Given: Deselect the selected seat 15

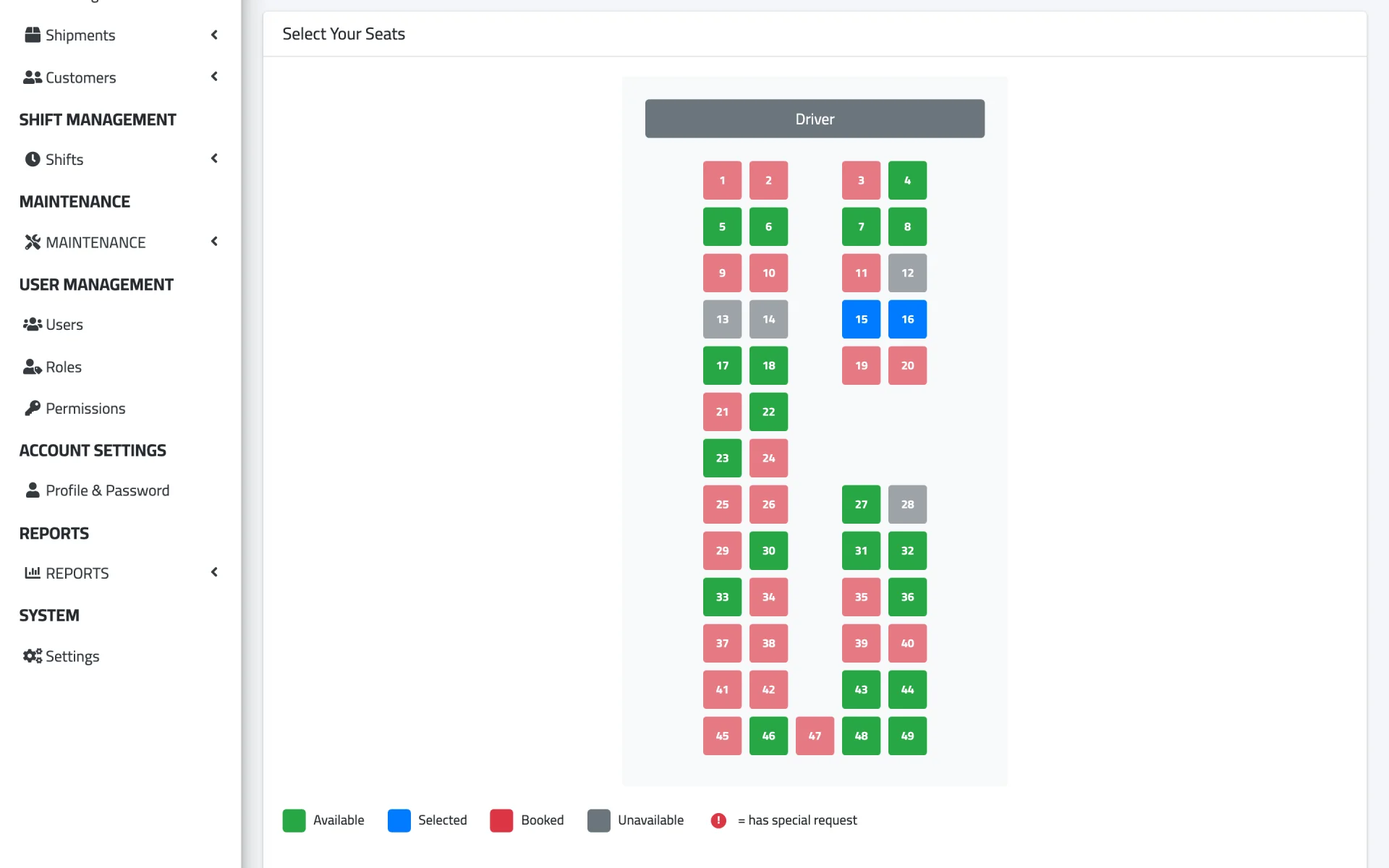Looking at the screenshot, I should pyautogui.click(x=861, y=319).
